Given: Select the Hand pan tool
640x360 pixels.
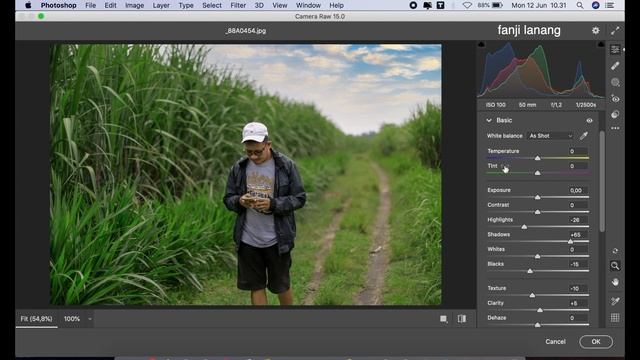Looking at the screenshot, I should (x=615, y=282).
